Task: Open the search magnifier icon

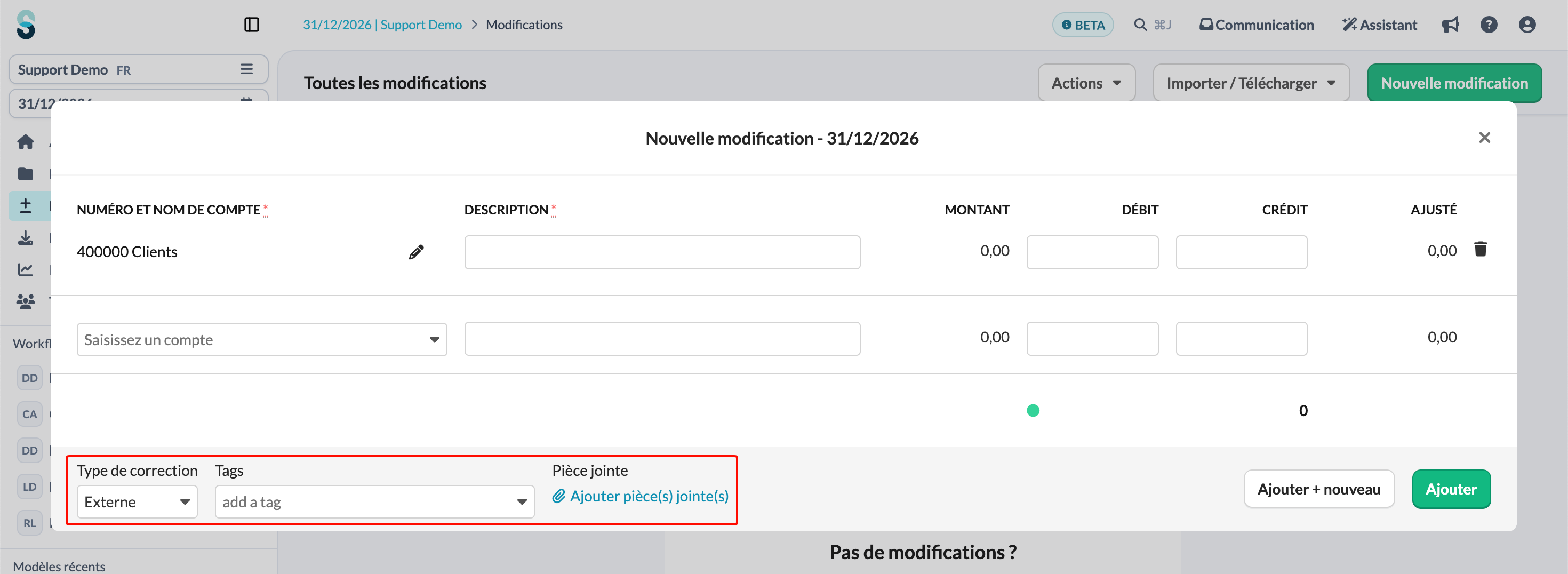Action: click(x=1140, y=25)
